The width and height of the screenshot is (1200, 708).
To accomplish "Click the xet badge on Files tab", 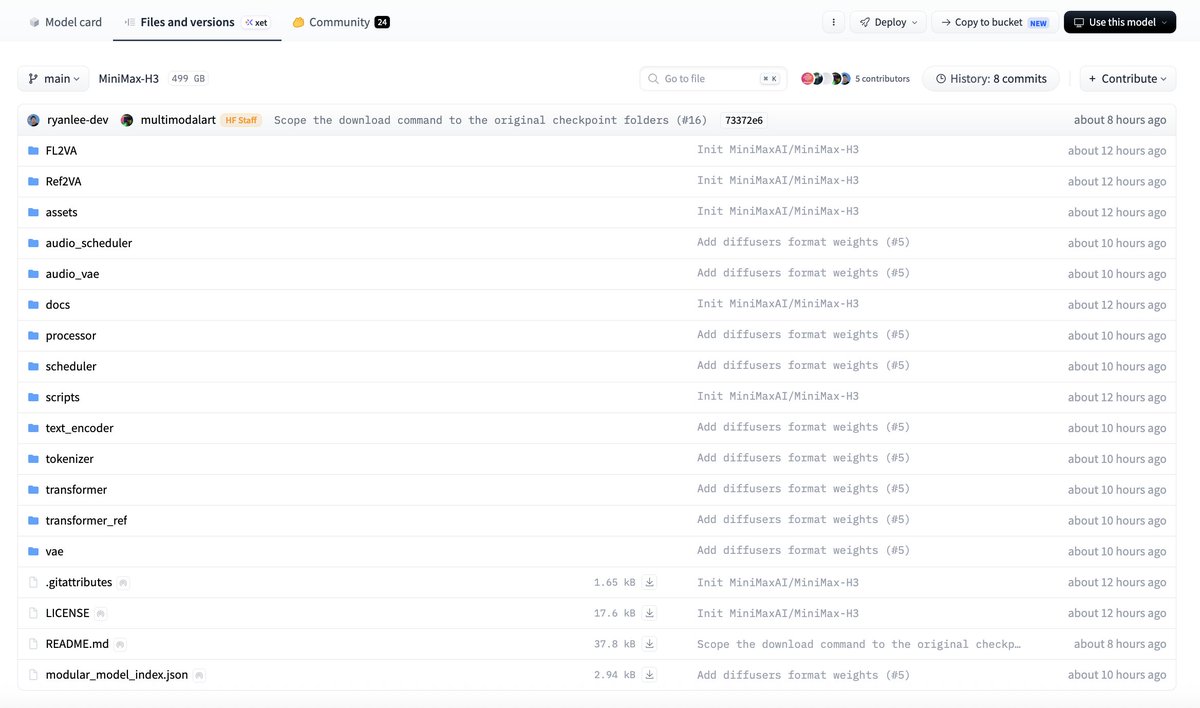I will point(256,22).
